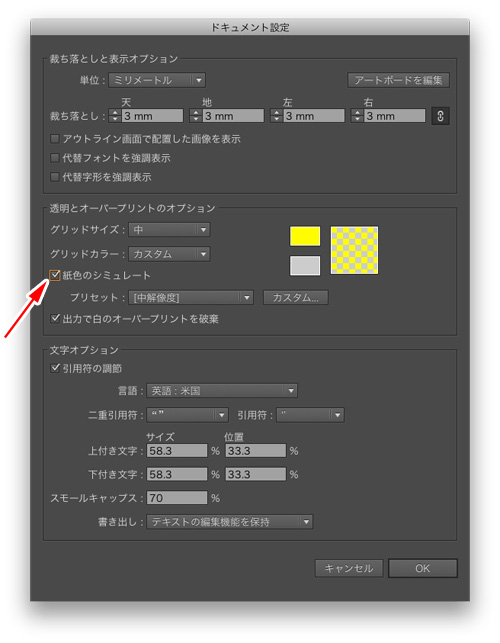Toggle 引用符の調節 checkbox

coord(55,368)
